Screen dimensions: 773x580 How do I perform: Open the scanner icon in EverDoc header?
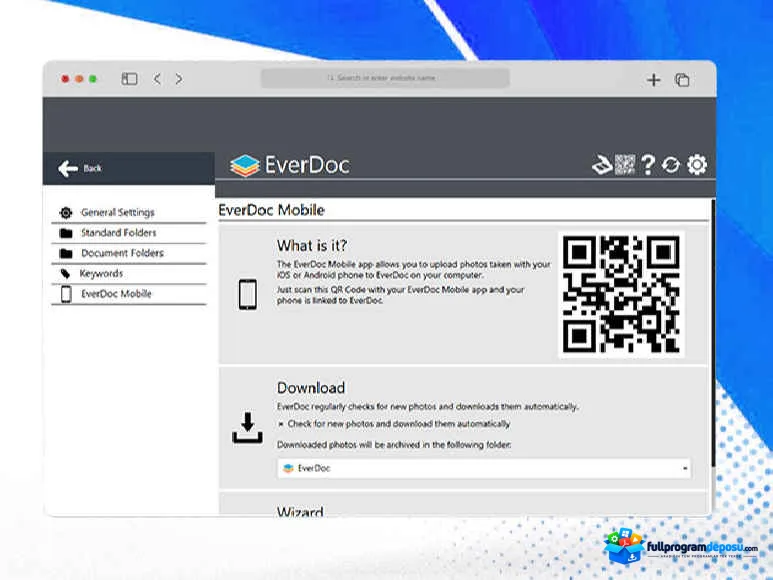tap(601, 165)
